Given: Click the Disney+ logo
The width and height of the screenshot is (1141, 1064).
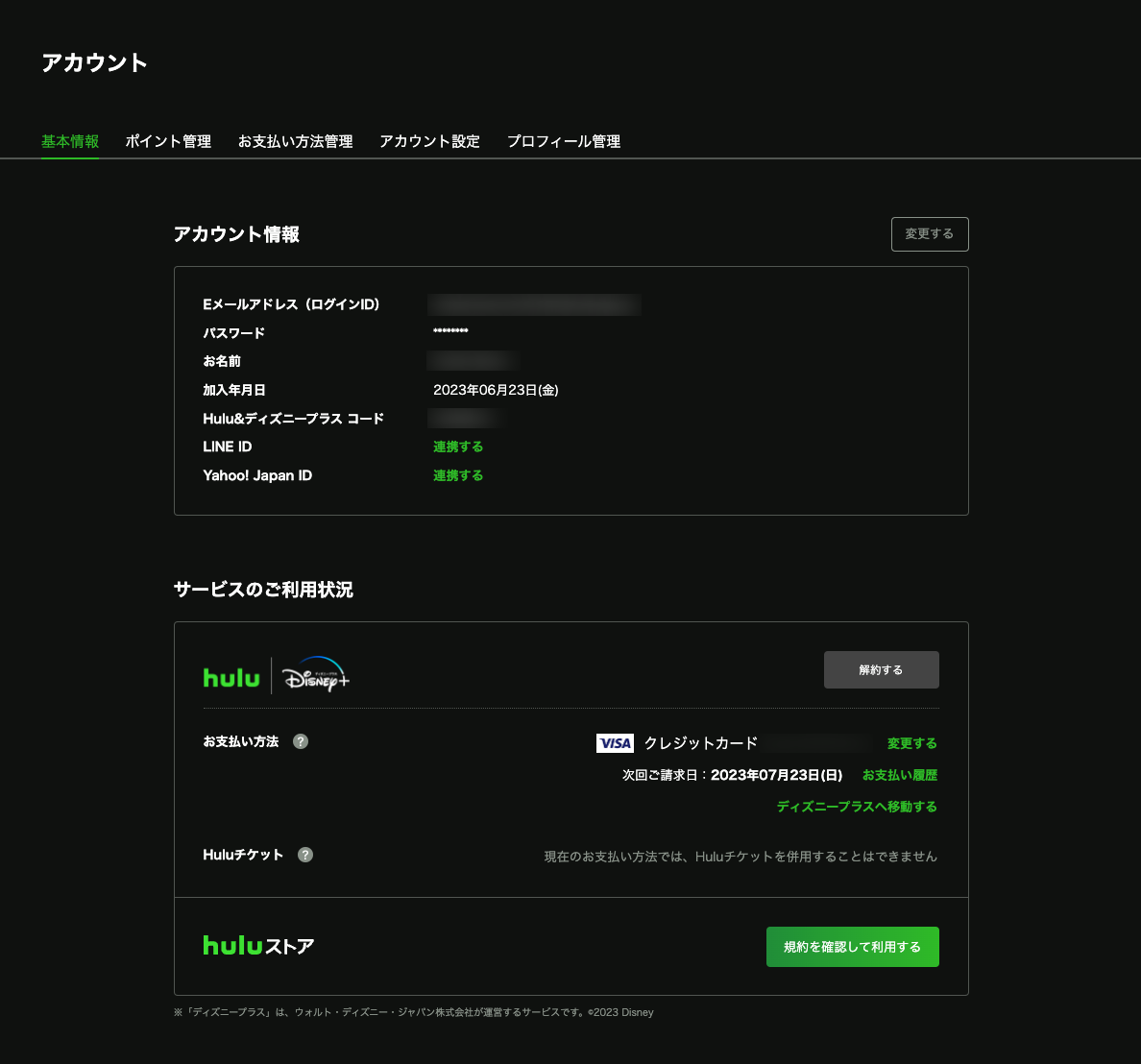Looking at the screenshot, I should [316, 675].
